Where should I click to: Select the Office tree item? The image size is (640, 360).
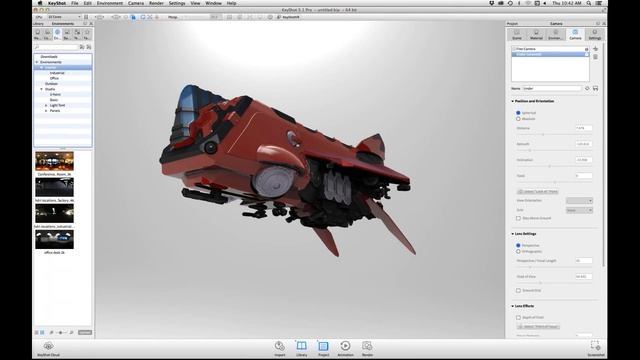(x=54, y=78)
